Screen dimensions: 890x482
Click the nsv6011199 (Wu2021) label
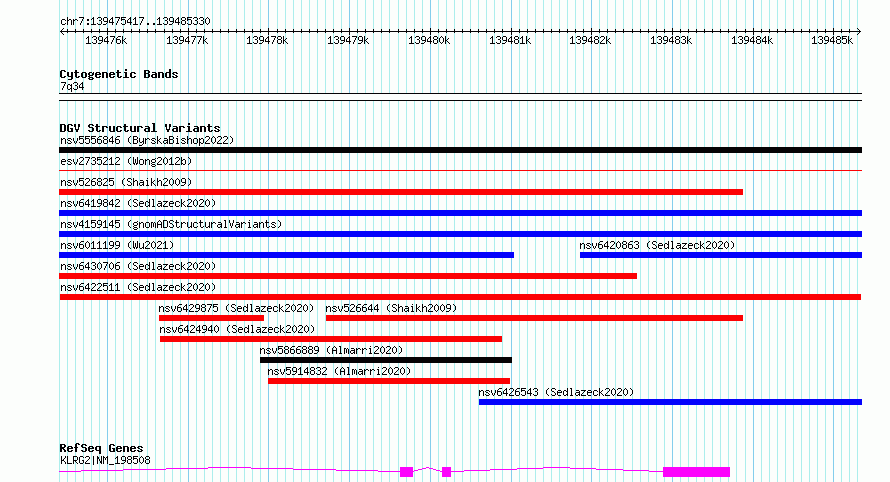[117, 245]
